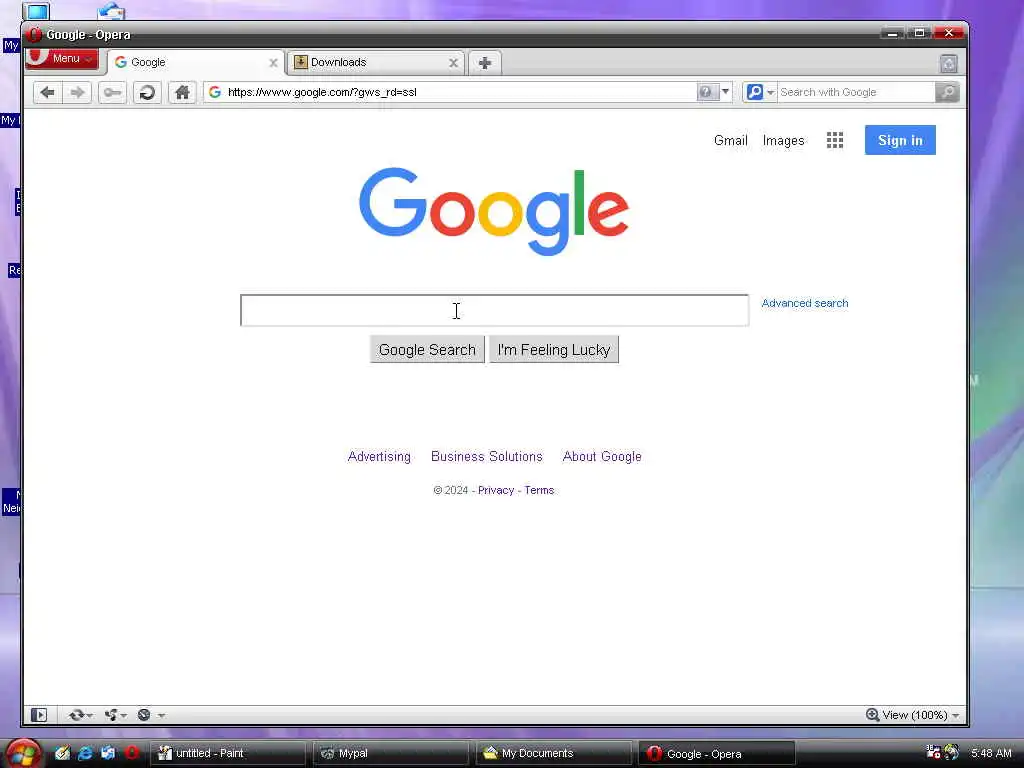Expand the address bar history dropdown
The image size is (1024, 768).
coord(725,92)
